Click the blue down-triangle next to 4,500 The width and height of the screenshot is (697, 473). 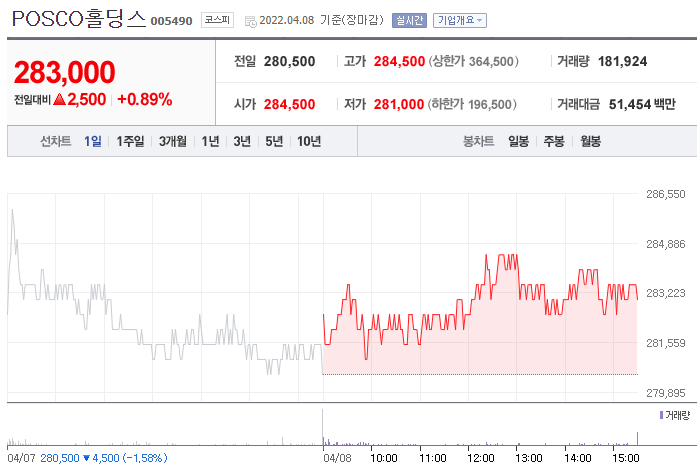(87, 458)
